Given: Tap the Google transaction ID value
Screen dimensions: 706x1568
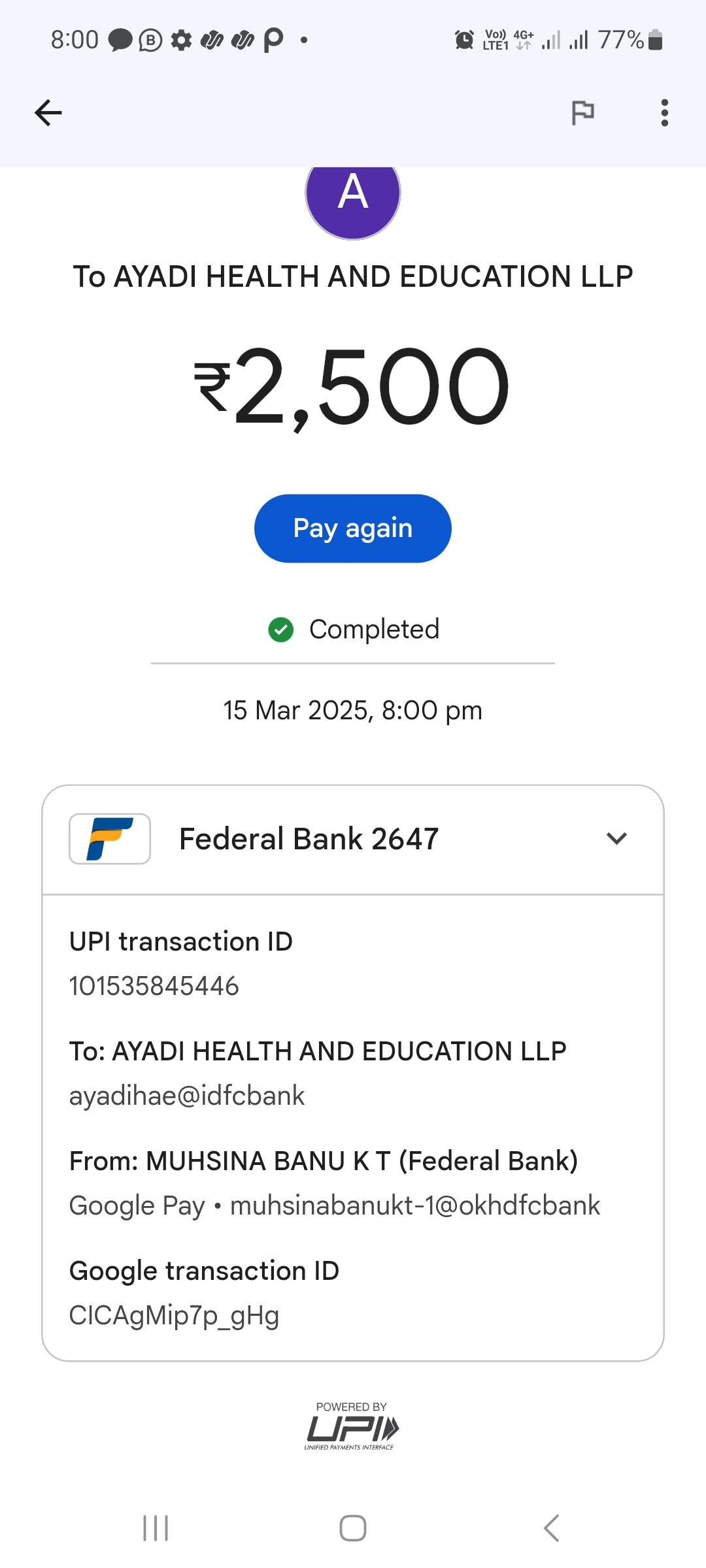Looking at the screenshot, I should tap(174, 1315).
